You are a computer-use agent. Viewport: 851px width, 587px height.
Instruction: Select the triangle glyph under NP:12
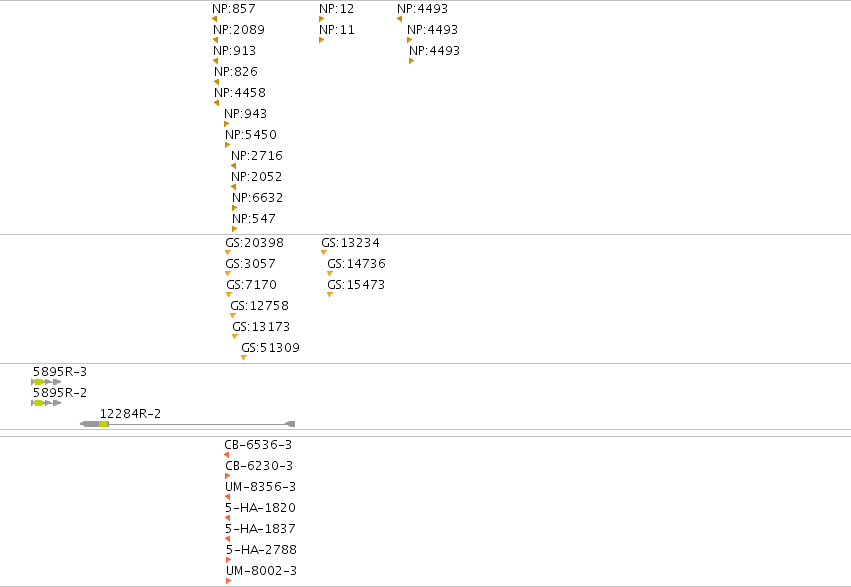click(321, 19)
